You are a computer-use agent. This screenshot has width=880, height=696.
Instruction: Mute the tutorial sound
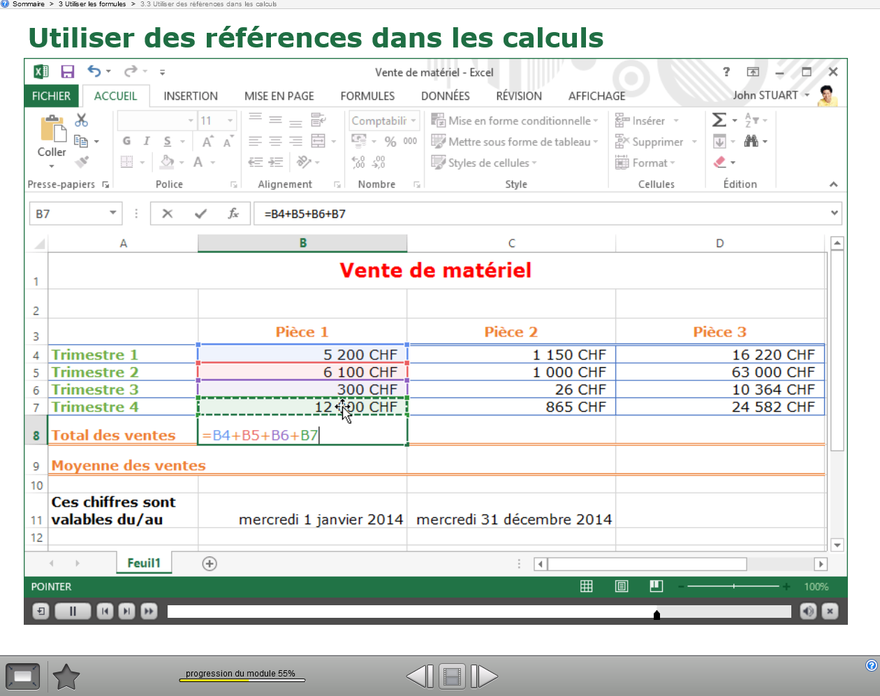click(808, 611)
